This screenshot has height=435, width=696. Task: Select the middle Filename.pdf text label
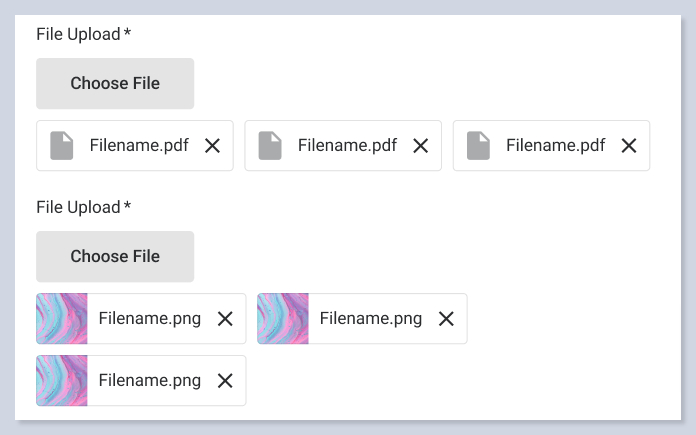click(x=347, y=146)
